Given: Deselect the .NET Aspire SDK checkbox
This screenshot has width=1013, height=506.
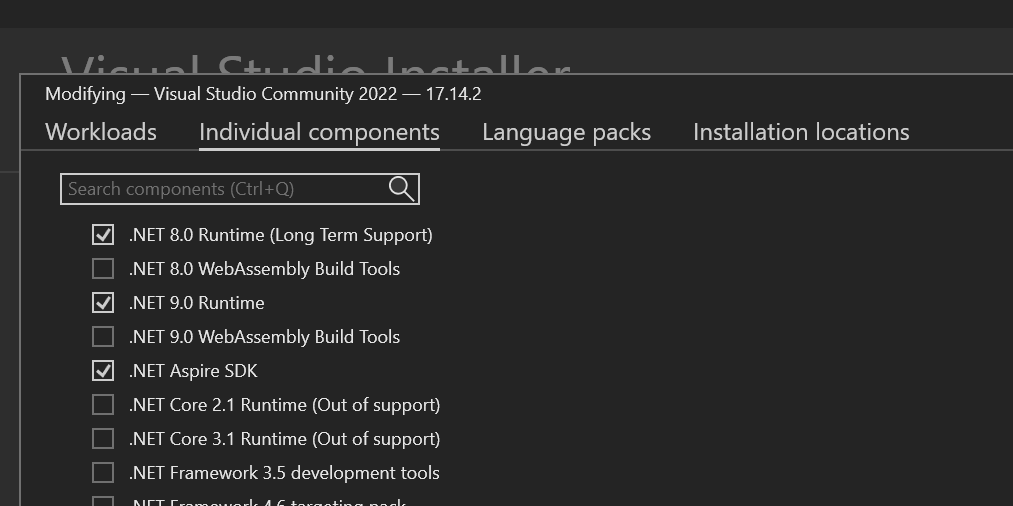Looking at the screenshot, I should pyautogui.click(x=103, y=371).
